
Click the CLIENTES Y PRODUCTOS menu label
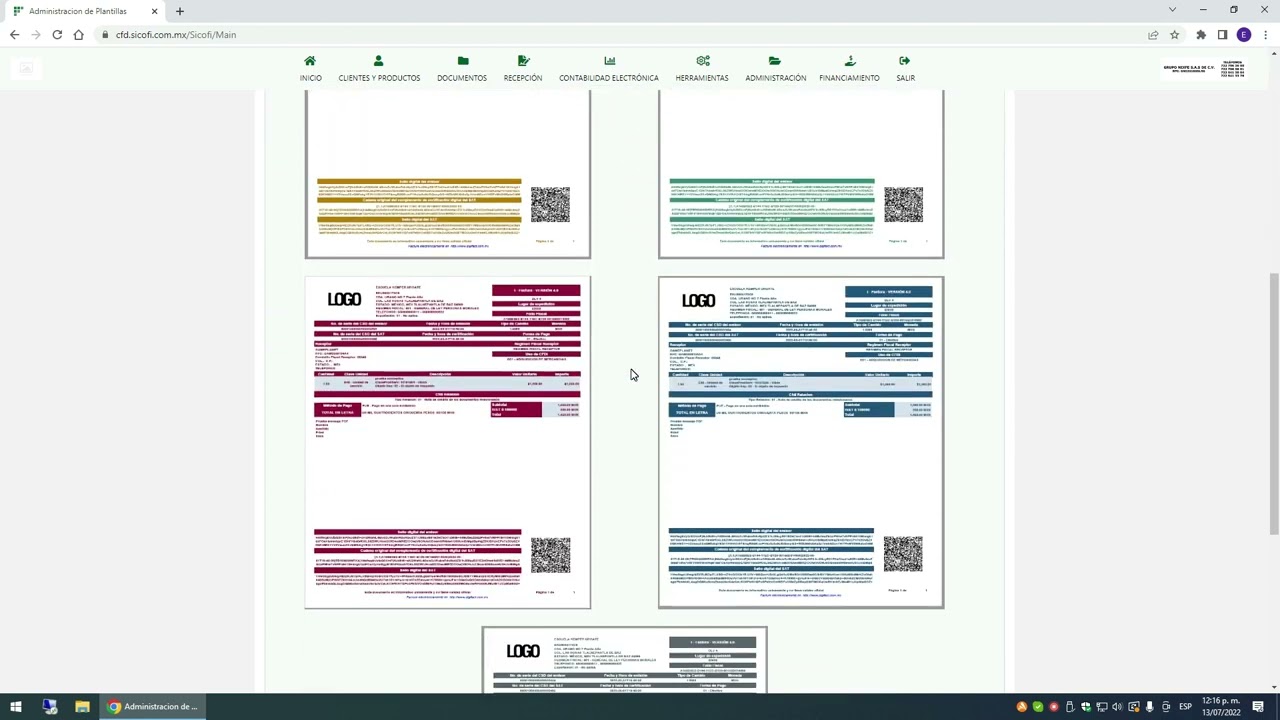coord(379,78)
